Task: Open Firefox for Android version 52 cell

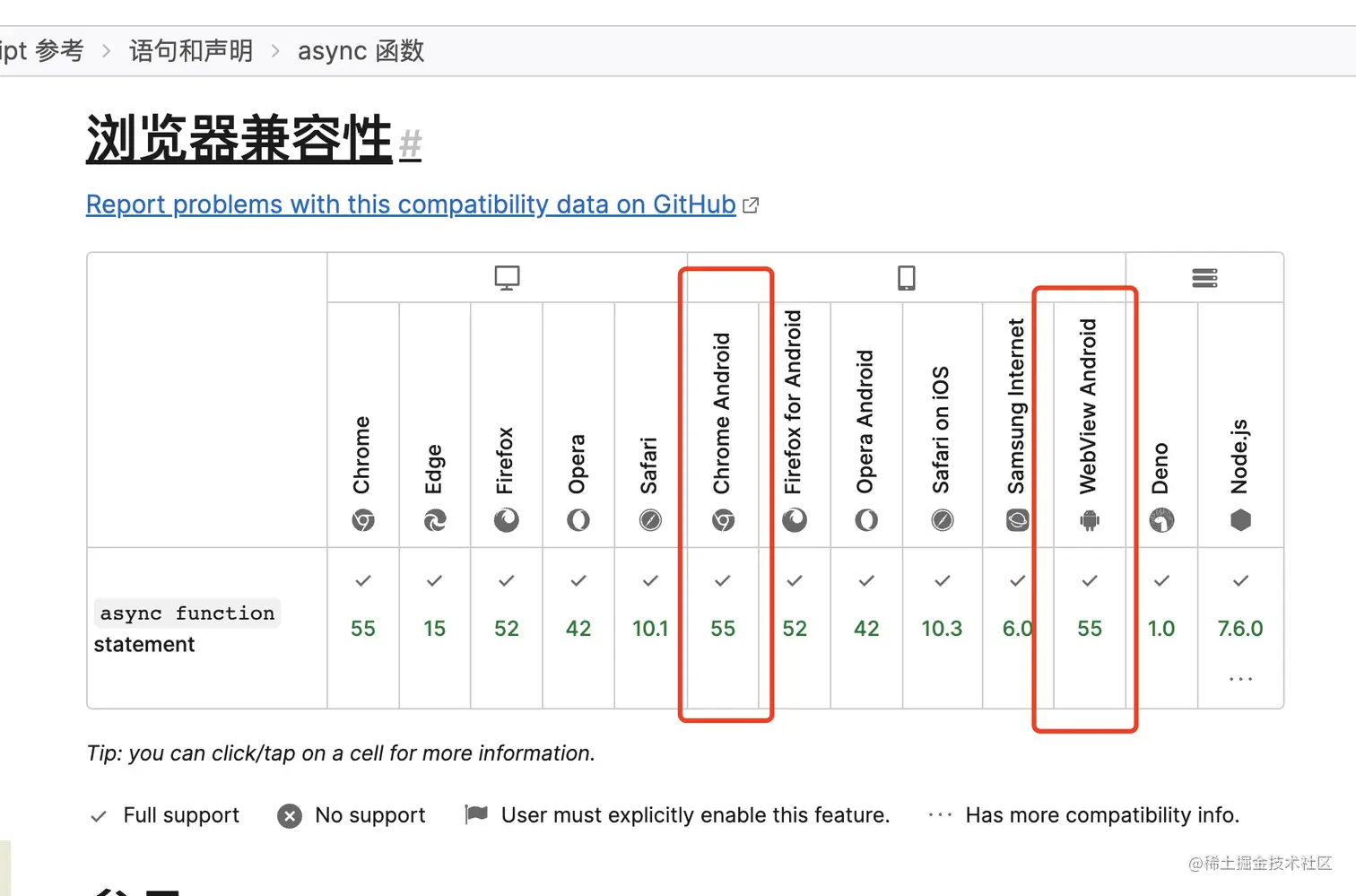Action: 795,628
